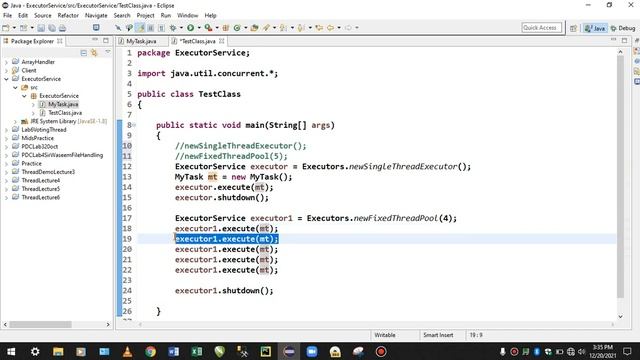Toggle Show Whitespace Characters icon
The image size is (640, 360).
(x=161, y=28)
